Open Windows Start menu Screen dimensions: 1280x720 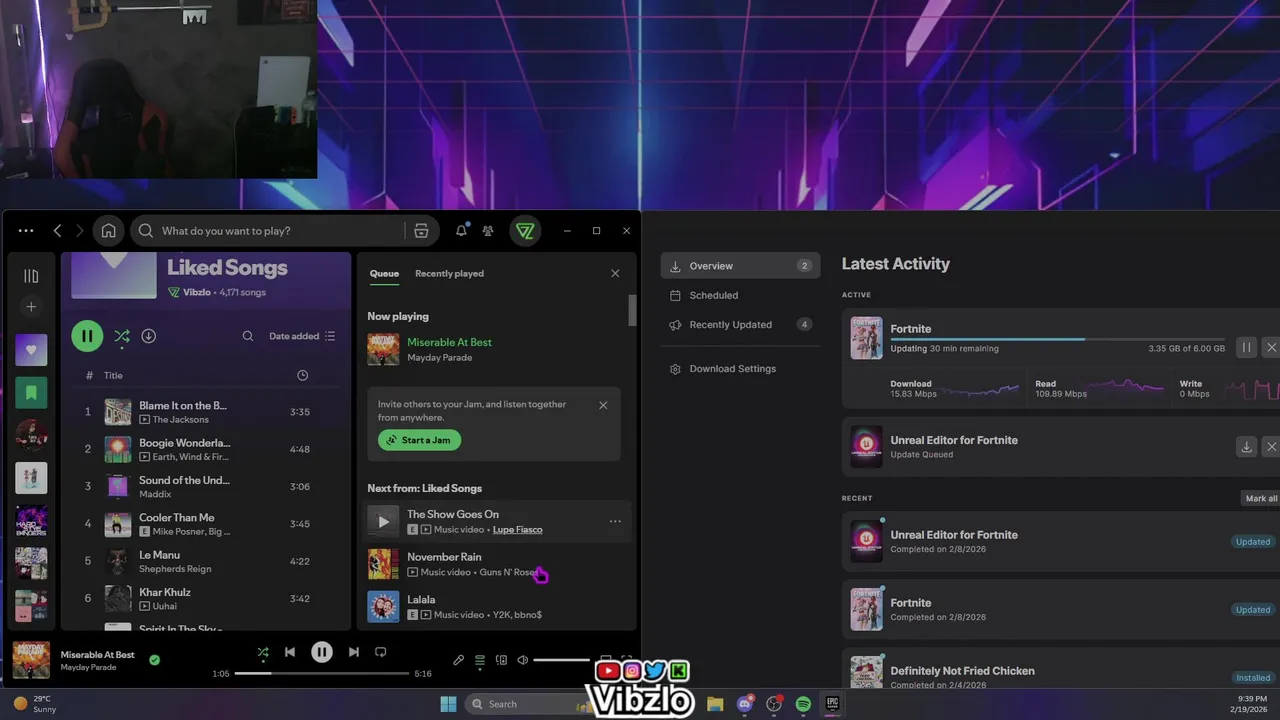(448, 704)
